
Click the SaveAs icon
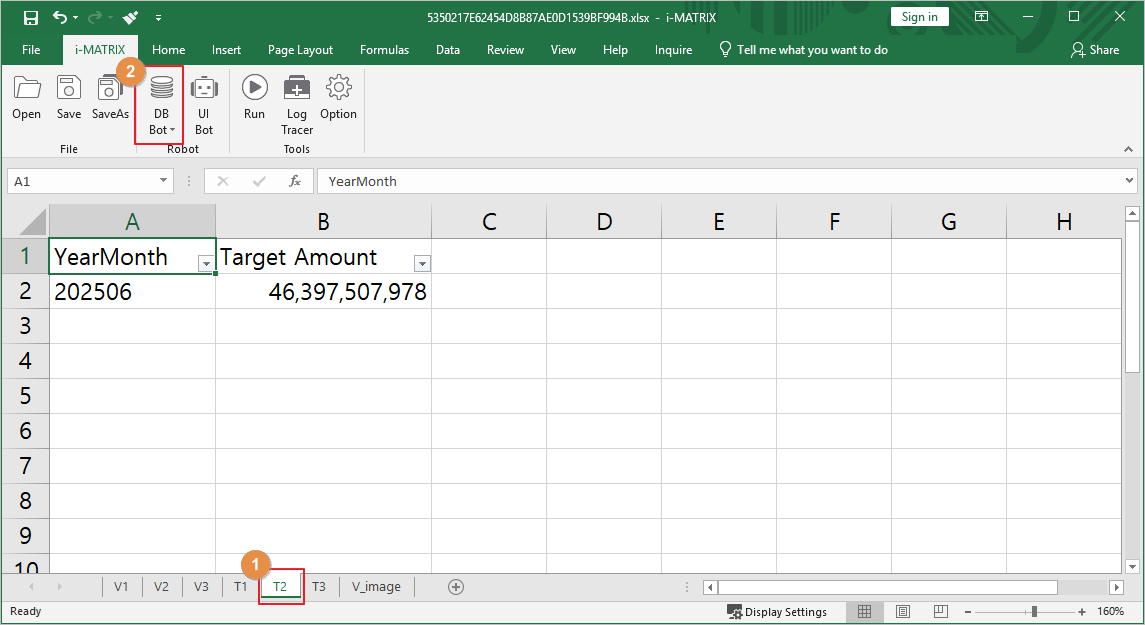110,98
